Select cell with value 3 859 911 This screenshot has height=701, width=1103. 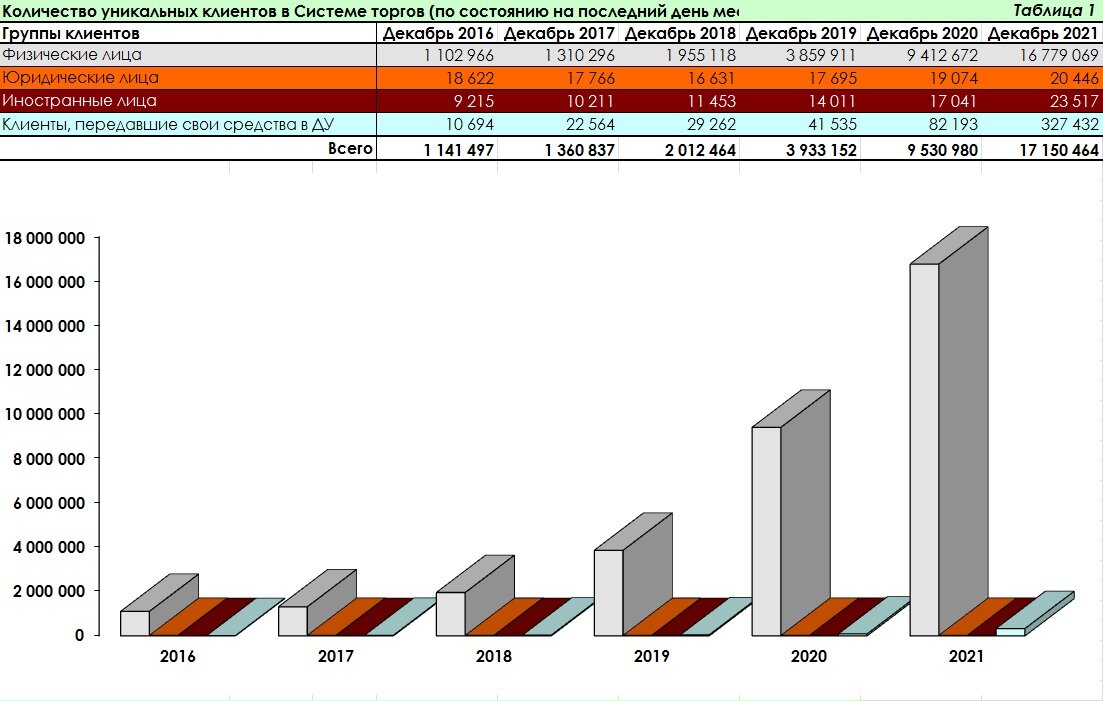(x=800, y=55)
